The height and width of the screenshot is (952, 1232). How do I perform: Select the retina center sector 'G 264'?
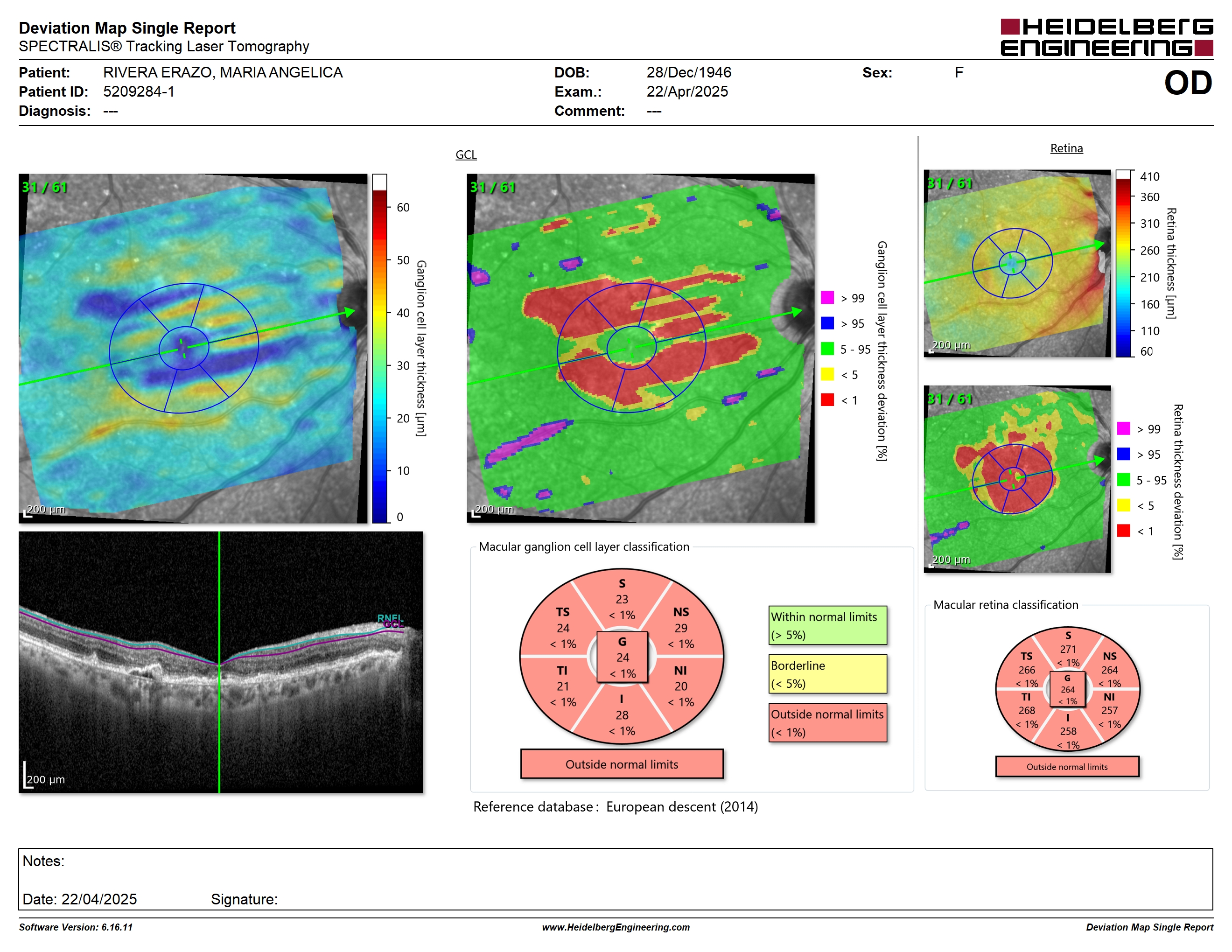coord(1067,689)
